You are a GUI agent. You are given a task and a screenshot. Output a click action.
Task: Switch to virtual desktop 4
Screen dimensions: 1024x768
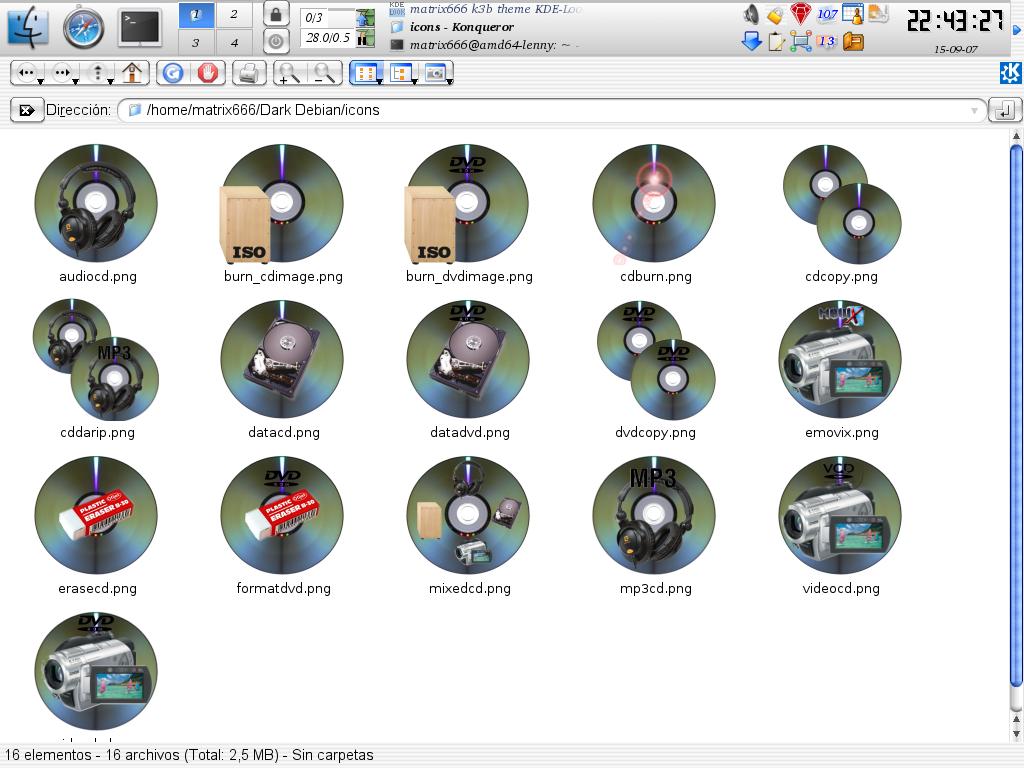coord(234,43)
